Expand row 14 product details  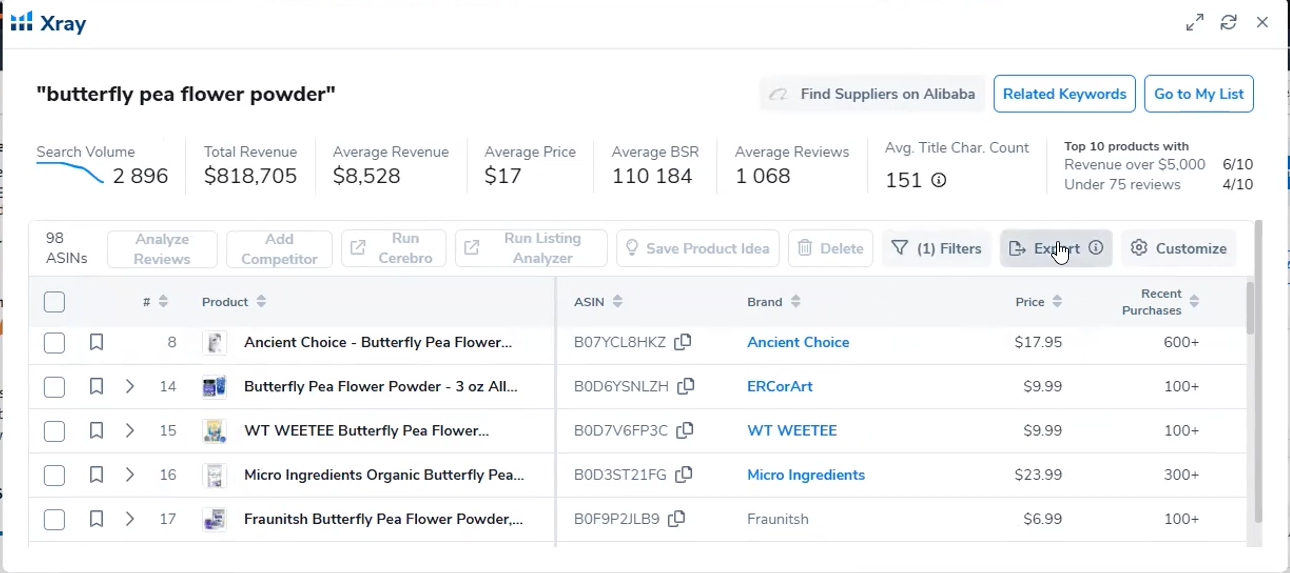point(130,387)
